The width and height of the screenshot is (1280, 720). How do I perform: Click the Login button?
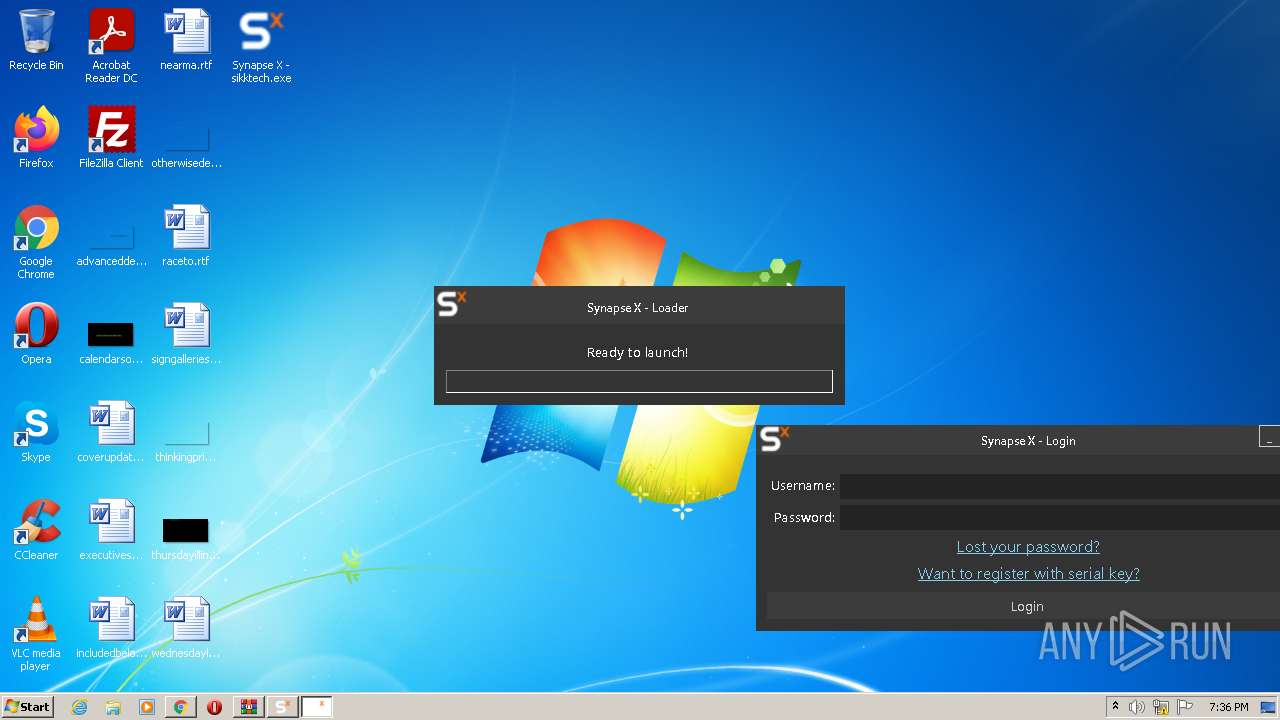[1023, 606]
